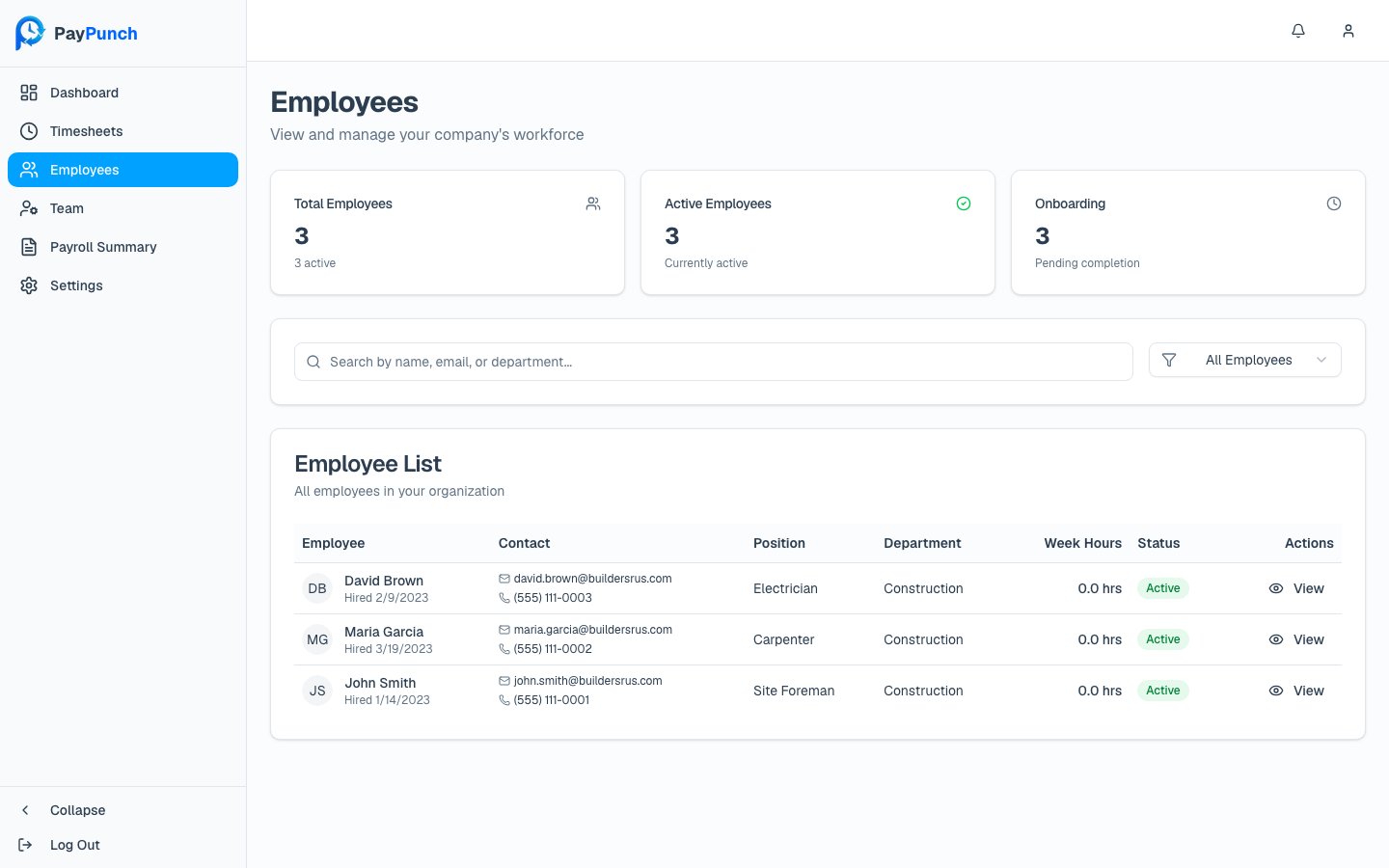
Task: Click the green check icon on Active Employees card
Action: click(964, 203)
